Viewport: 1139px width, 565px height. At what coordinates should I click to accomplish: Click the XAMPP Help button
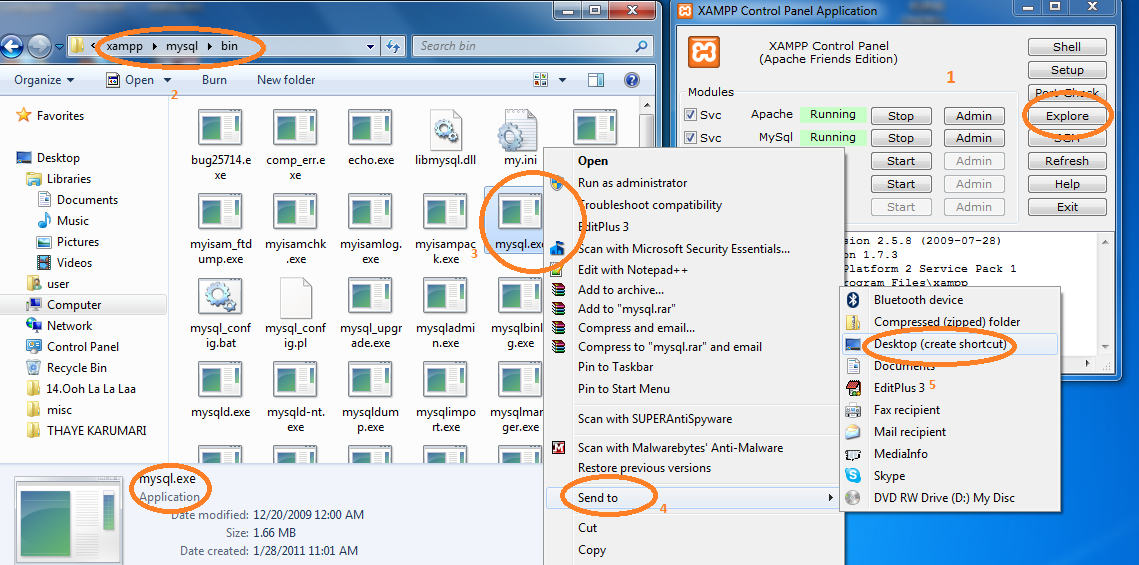[x=1067, y=184]
